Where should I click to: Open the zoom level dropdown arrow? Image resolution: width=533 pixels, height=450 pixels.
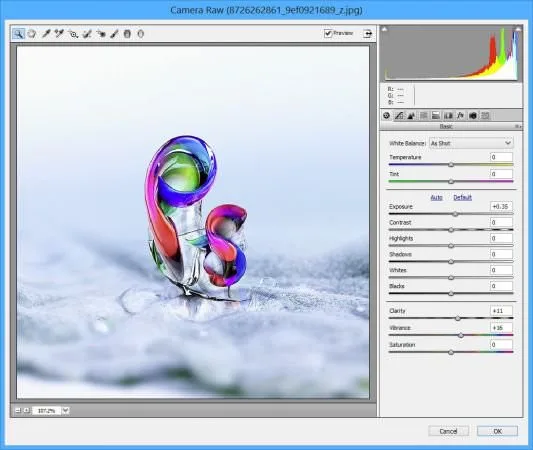point(66,411)
